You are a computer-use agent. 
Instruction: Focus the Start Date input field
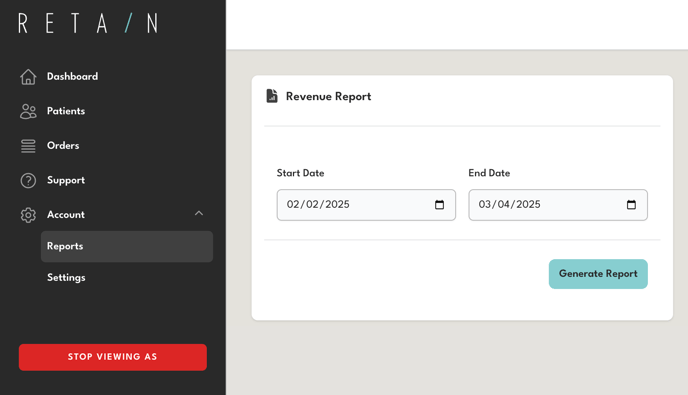pyautogui.click(x=366, y=205)
